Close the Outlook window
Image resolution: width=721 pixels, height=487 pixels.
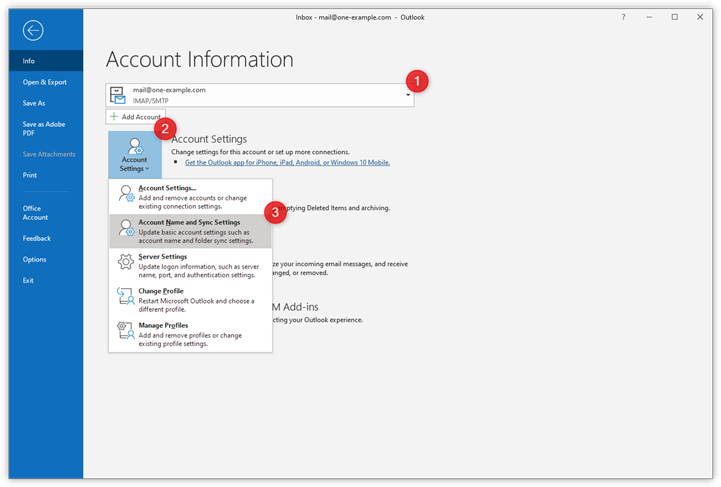(700, 17)
